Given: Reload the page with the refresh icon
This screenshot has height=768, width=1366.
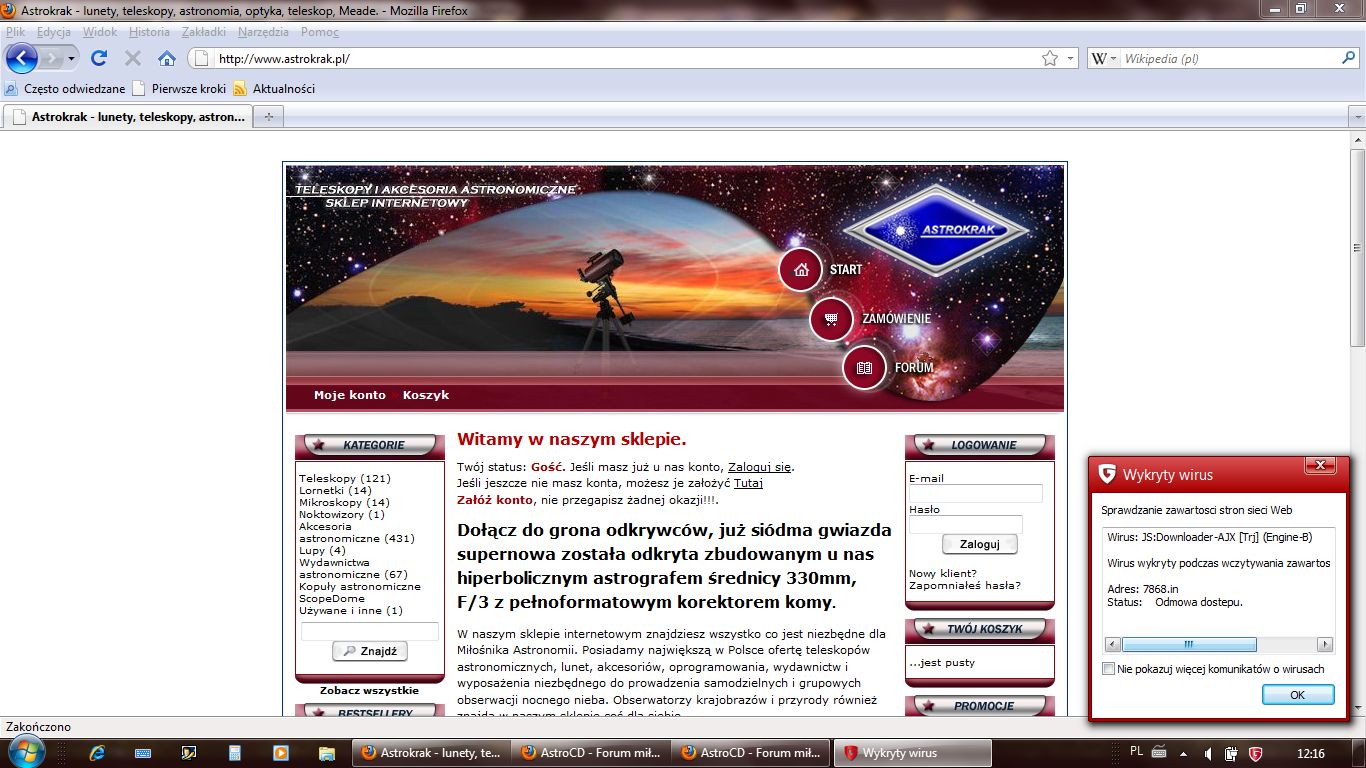Looking at the screenshot, I should click(98, 58).
